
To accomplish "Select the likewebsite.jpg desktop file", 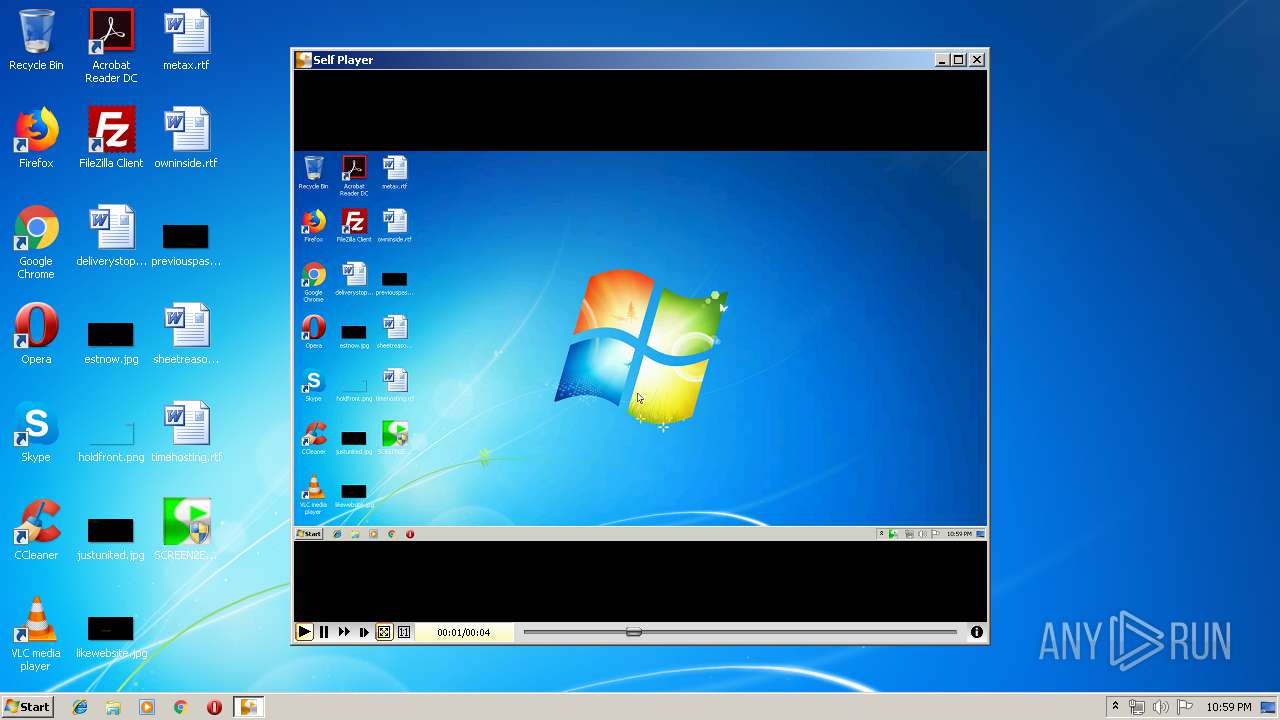I will [x=111, y=638].
